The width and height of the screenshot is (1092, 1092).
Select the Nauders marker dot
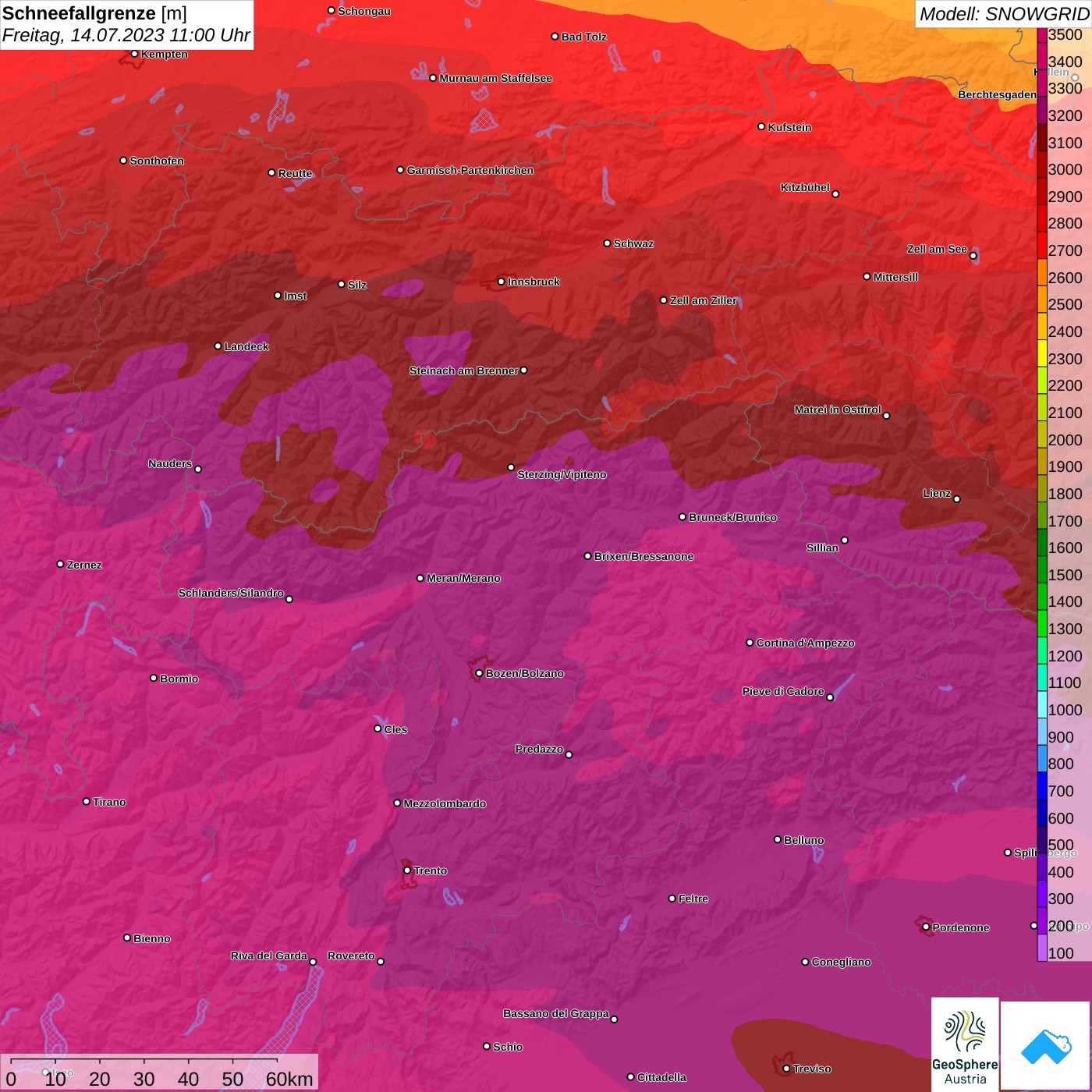[x=198, y=470]
